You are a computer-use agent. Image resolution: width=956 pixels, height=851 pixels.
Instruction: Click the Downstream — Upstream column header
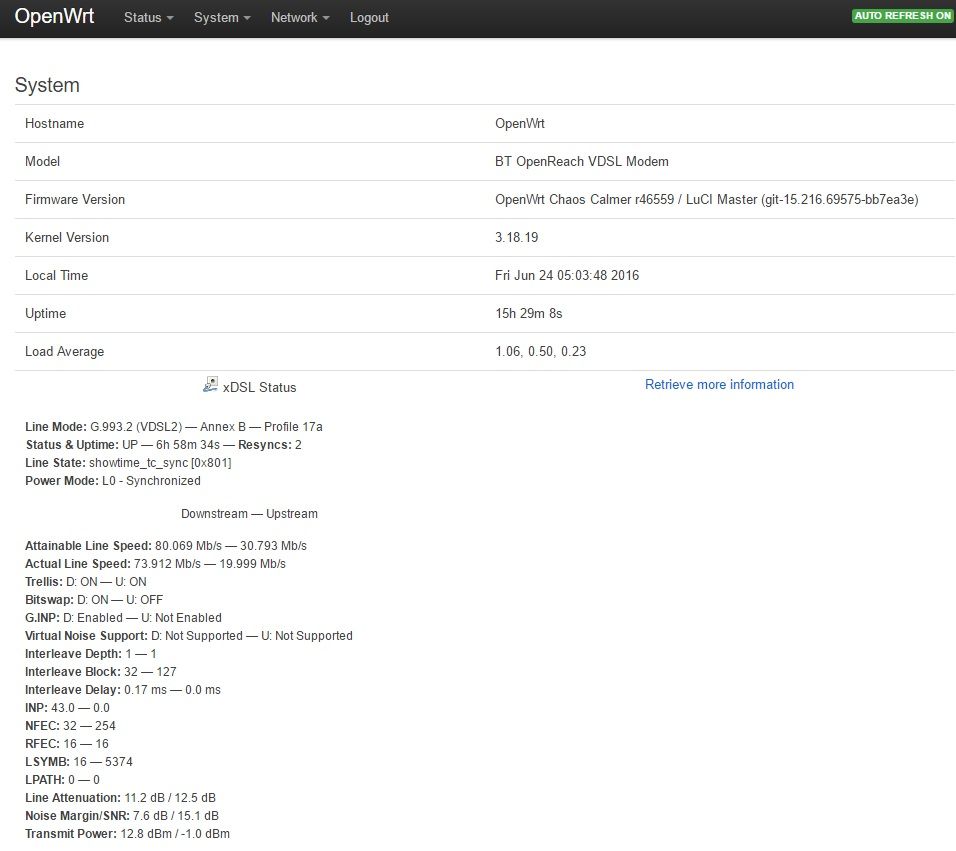pos(249,514)
